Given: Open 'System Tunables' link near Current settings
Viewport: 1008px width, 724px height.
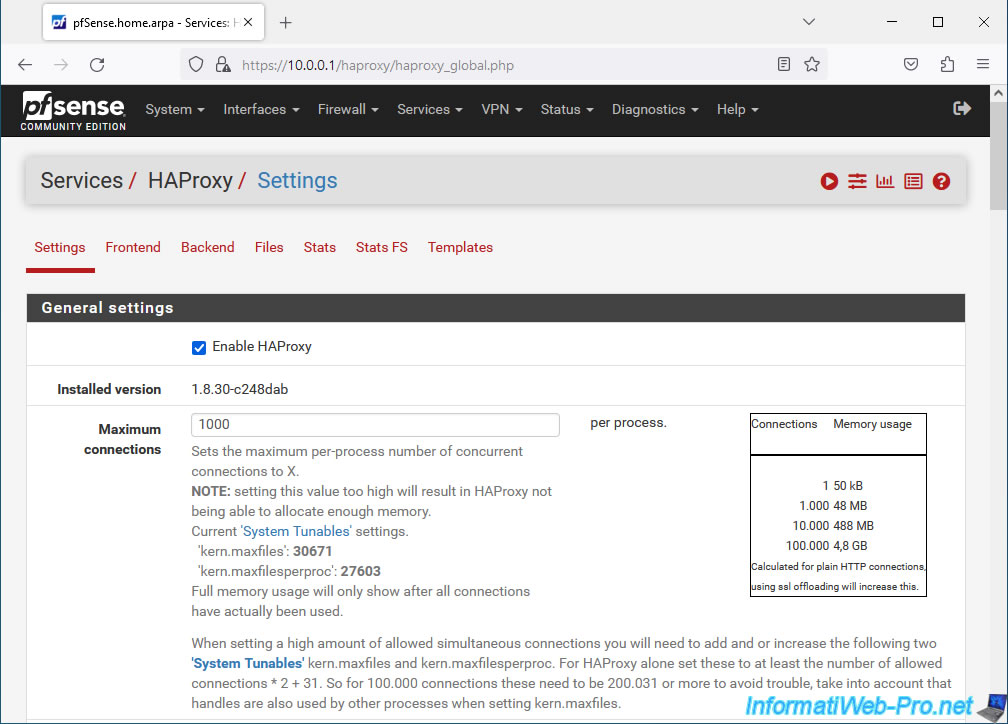Looking at the screenshot, I should pos(296,531).
